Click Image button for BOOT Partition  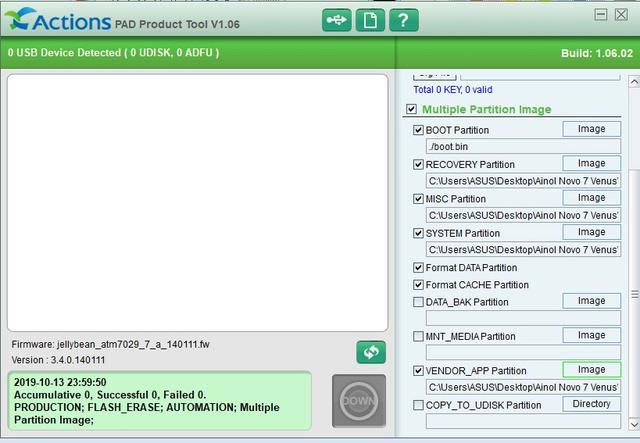(x=591, y=129)
